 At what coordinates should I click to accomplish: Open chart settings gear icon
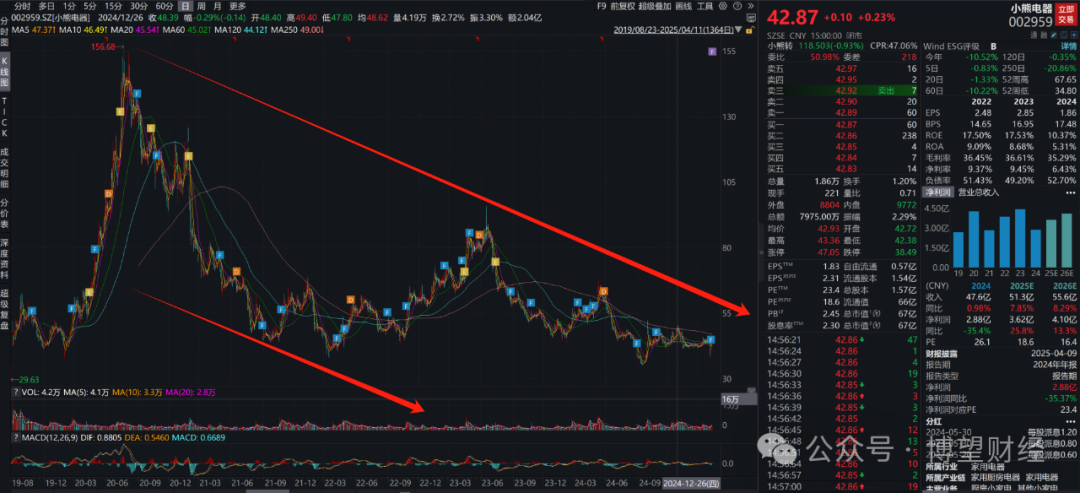coord(723,6)
